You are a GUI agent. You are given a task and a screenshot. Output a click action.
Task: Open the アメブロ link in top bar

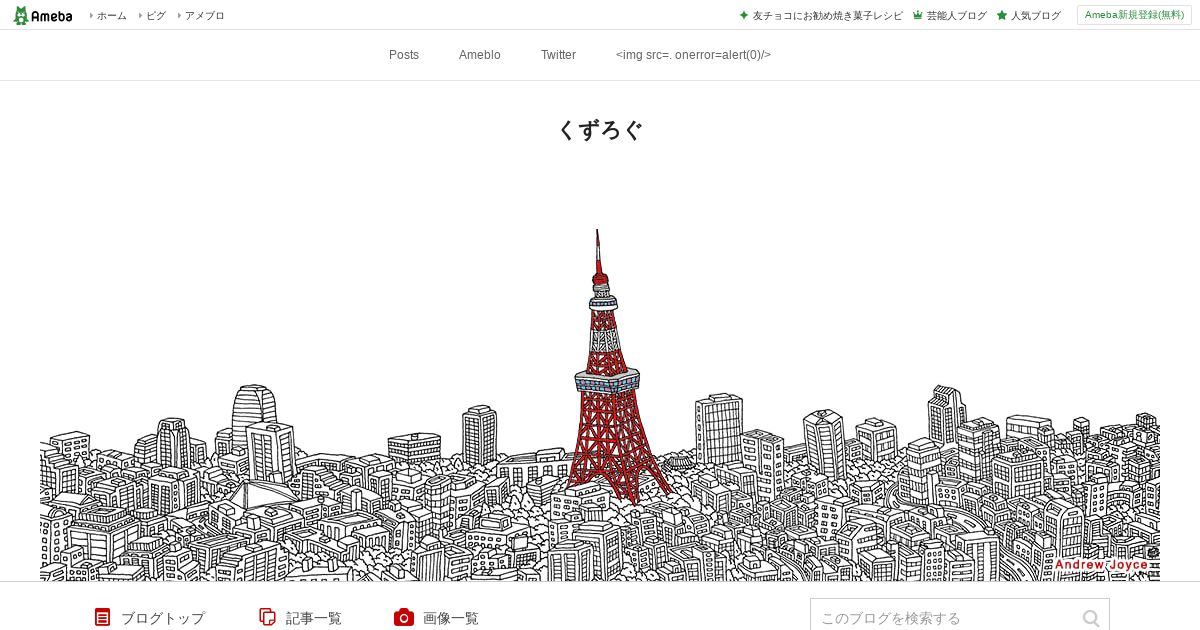point(204,16)
